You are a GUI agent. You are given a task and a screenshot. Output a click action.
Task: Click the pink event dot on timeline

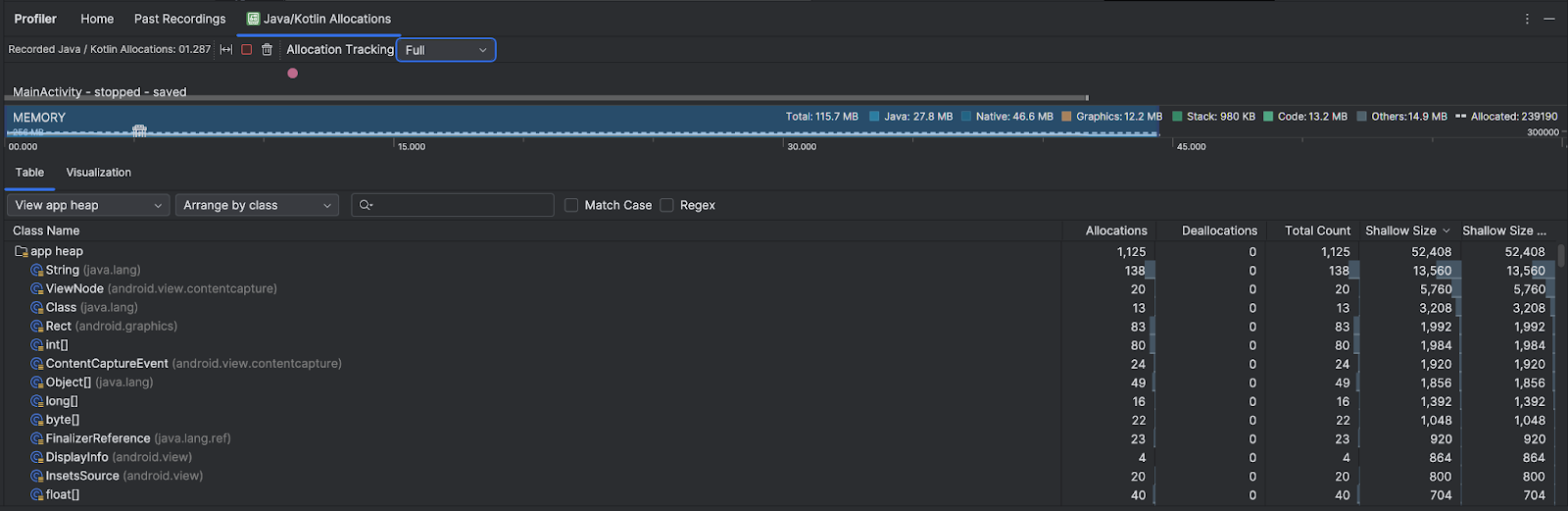292,74
